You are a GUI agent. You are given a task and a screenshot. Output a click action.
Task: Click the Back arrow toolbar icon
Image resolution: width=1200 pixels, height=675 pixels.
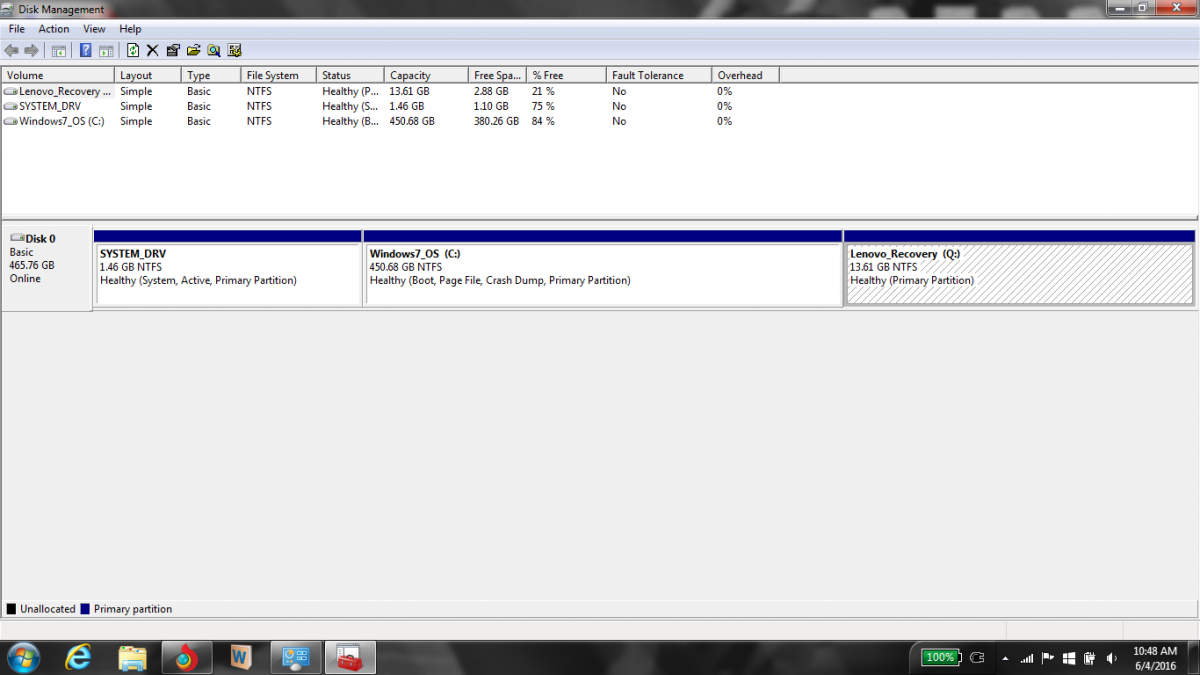point(12,50)
